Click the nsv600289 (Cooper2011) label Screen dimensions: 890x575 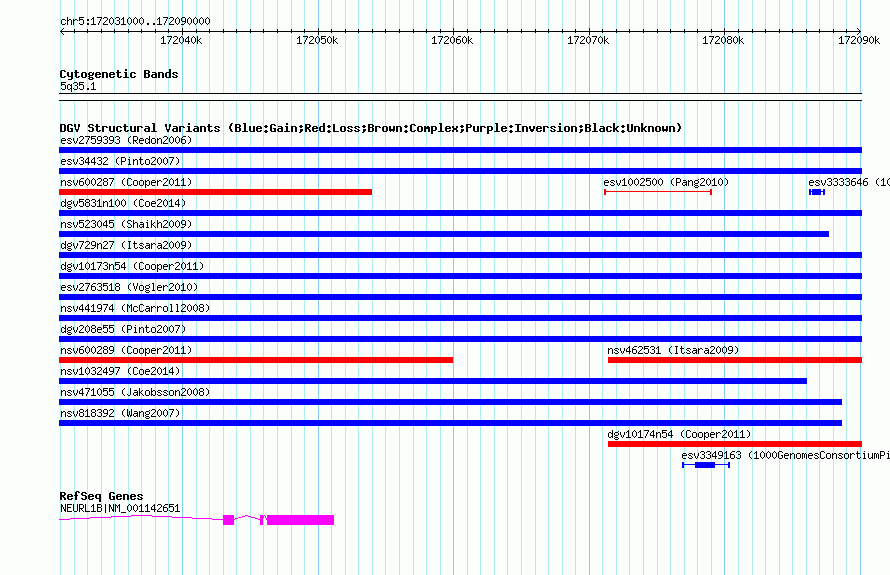pyautogui.click(x=126, y=350)
